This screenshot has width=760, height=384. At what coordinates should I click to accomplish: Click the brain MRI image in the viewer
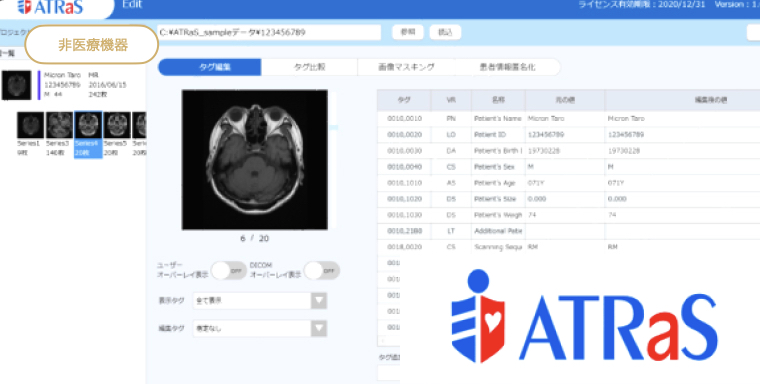point(254,160)
